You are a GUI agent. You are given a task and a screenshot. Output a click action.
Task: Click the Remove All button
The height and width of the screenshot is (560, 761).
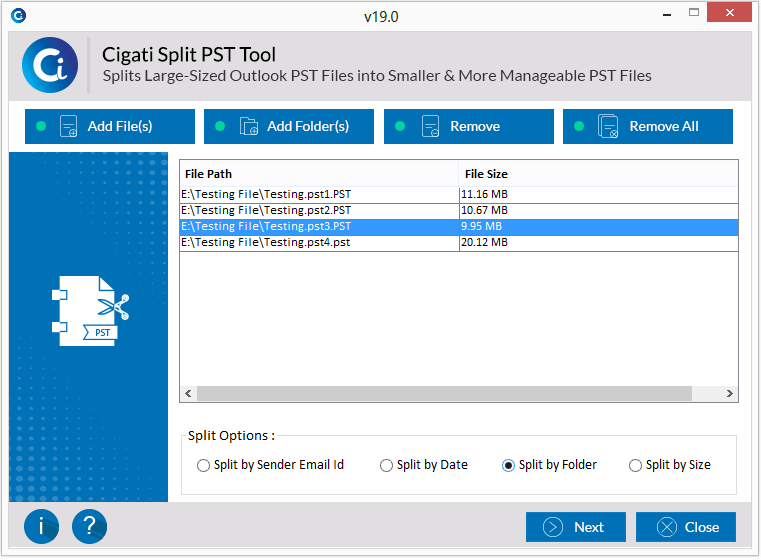pyautogui.click(x=647, y=127)
